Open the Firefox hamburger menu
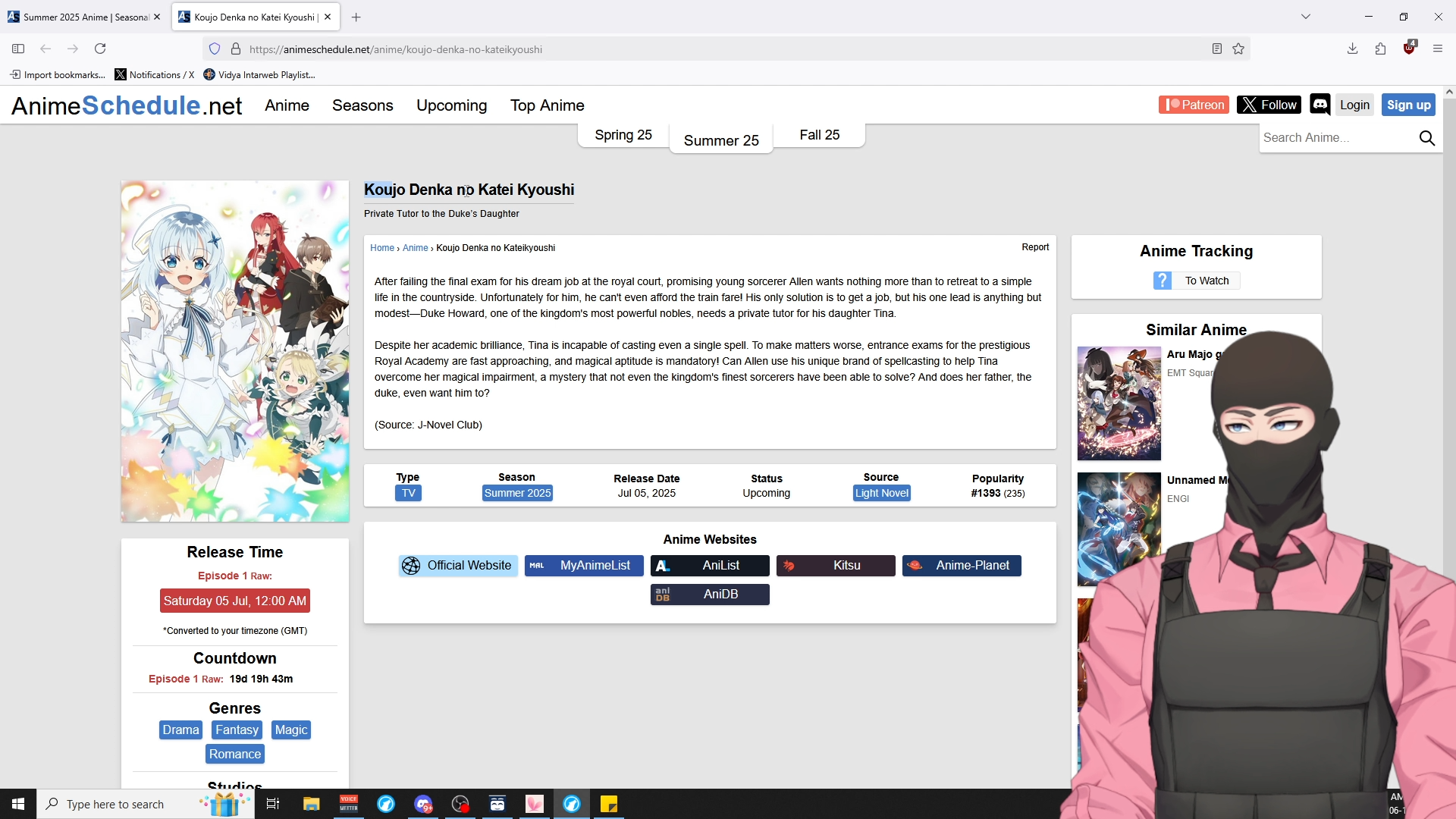This screenshot has width=1456, height=819. (x=1437, y=49)
